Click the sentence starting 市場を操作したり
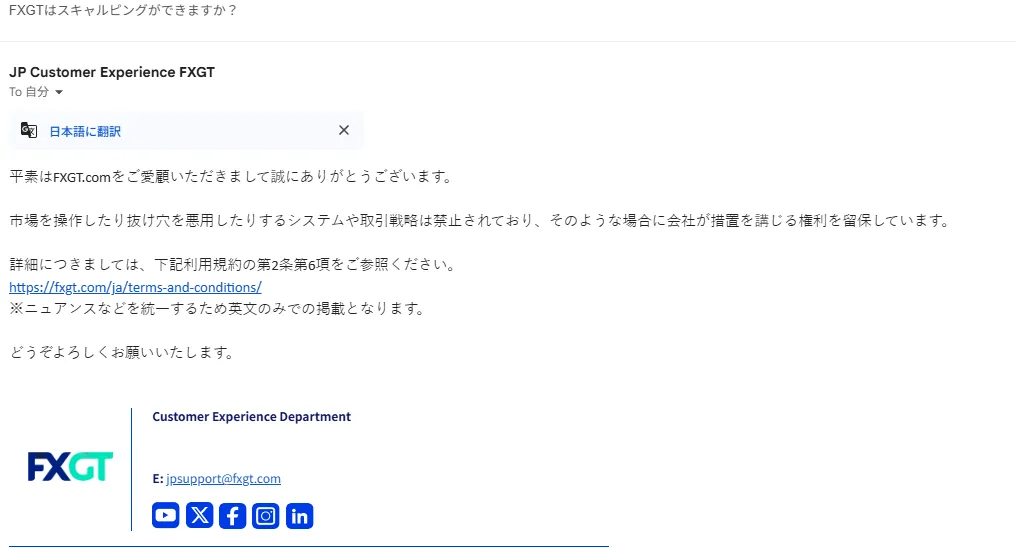Screen dimensions: 1016x548 pyautogui.click(x=481, y=220)
